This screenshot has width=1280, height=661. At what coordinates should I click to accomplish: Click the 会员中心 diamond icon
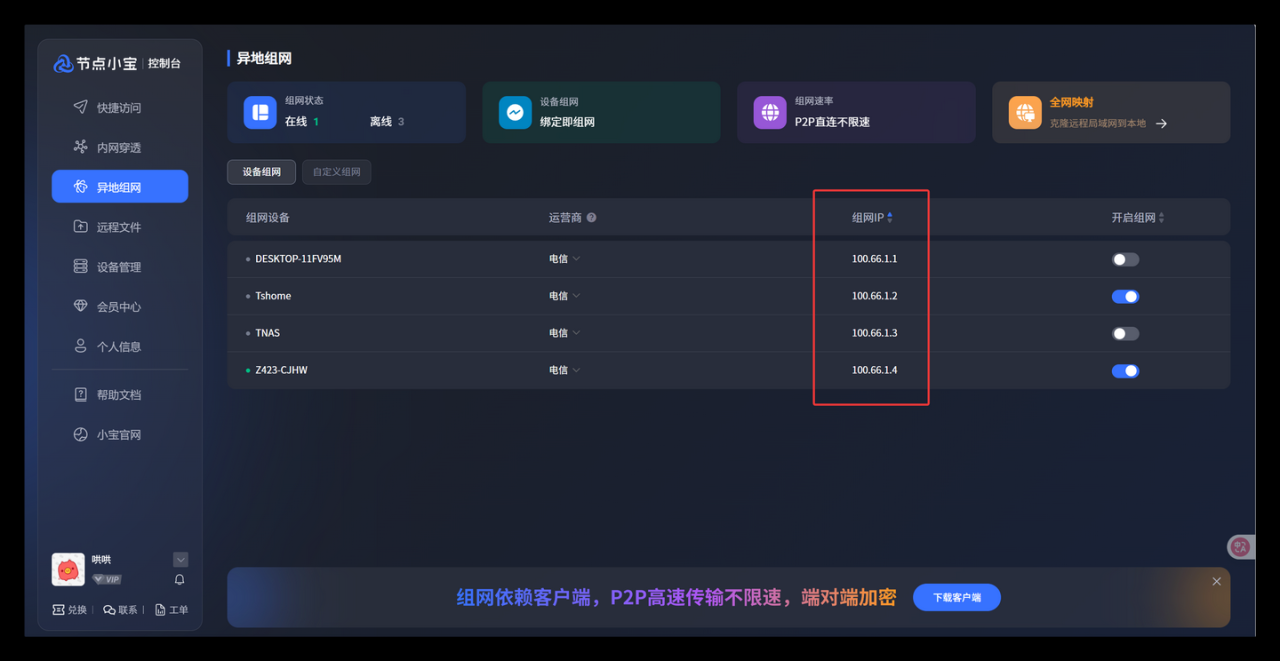81,306
